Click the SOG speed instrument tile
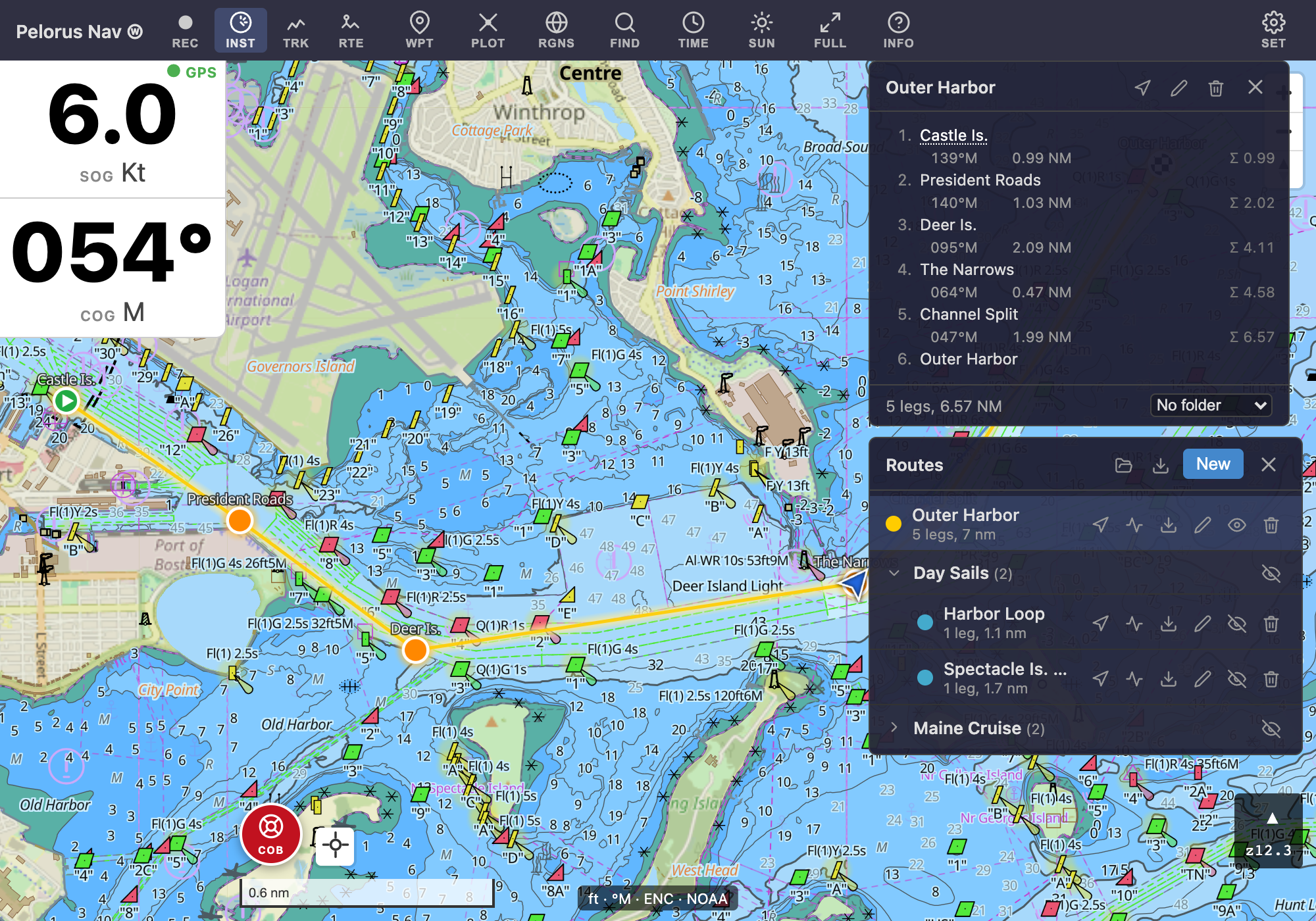Screen dimensions: 1316x921 point(113,130)
